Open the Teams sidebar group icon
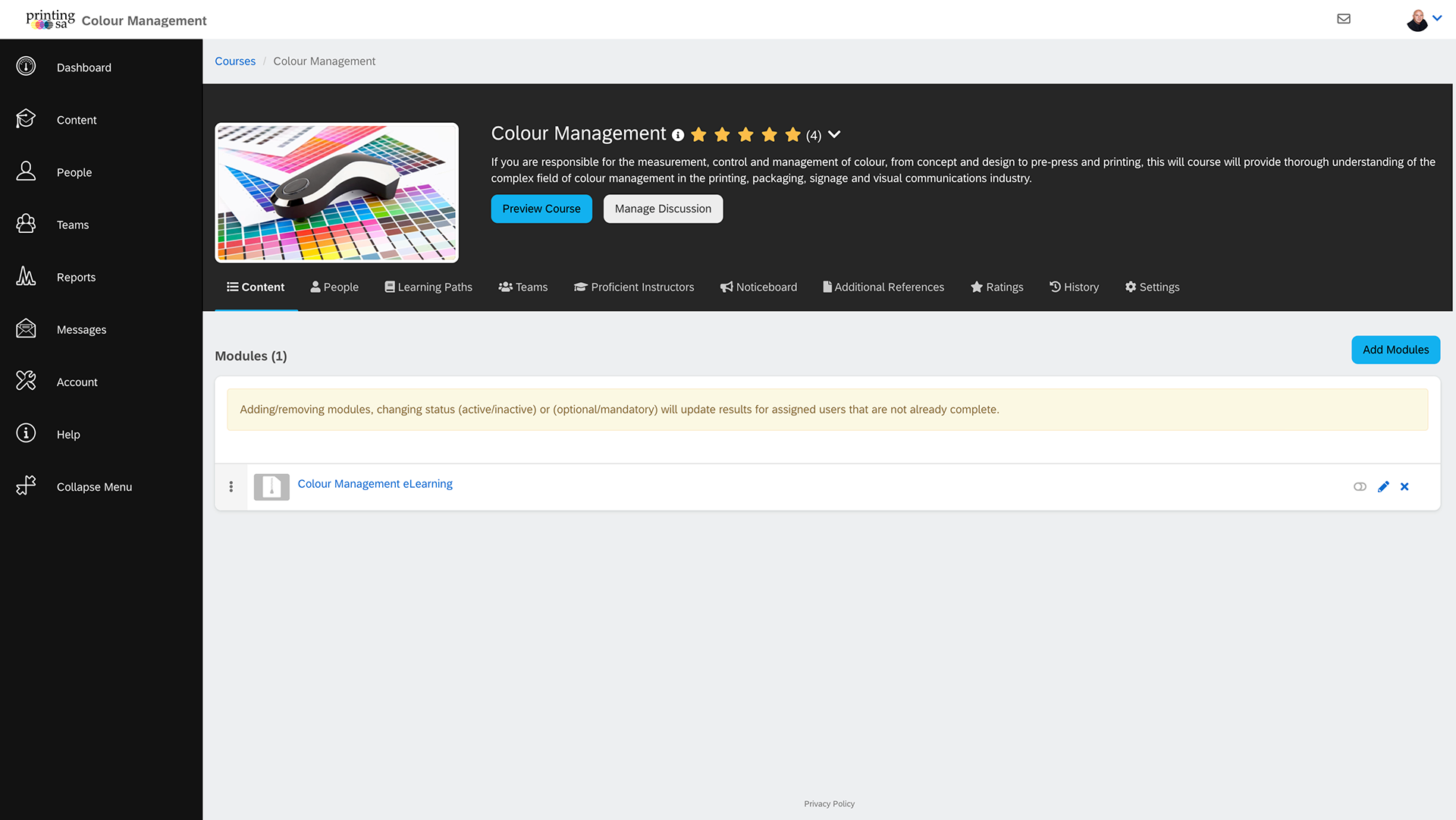Viewport: 1456px width, 820px height. pos(26,224)
